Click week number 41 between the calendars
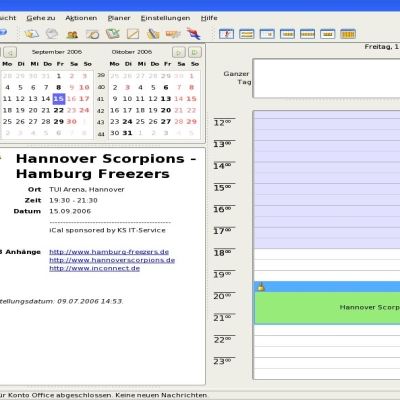This screenshot has width=400, height=400. click(x=101, y=99)
